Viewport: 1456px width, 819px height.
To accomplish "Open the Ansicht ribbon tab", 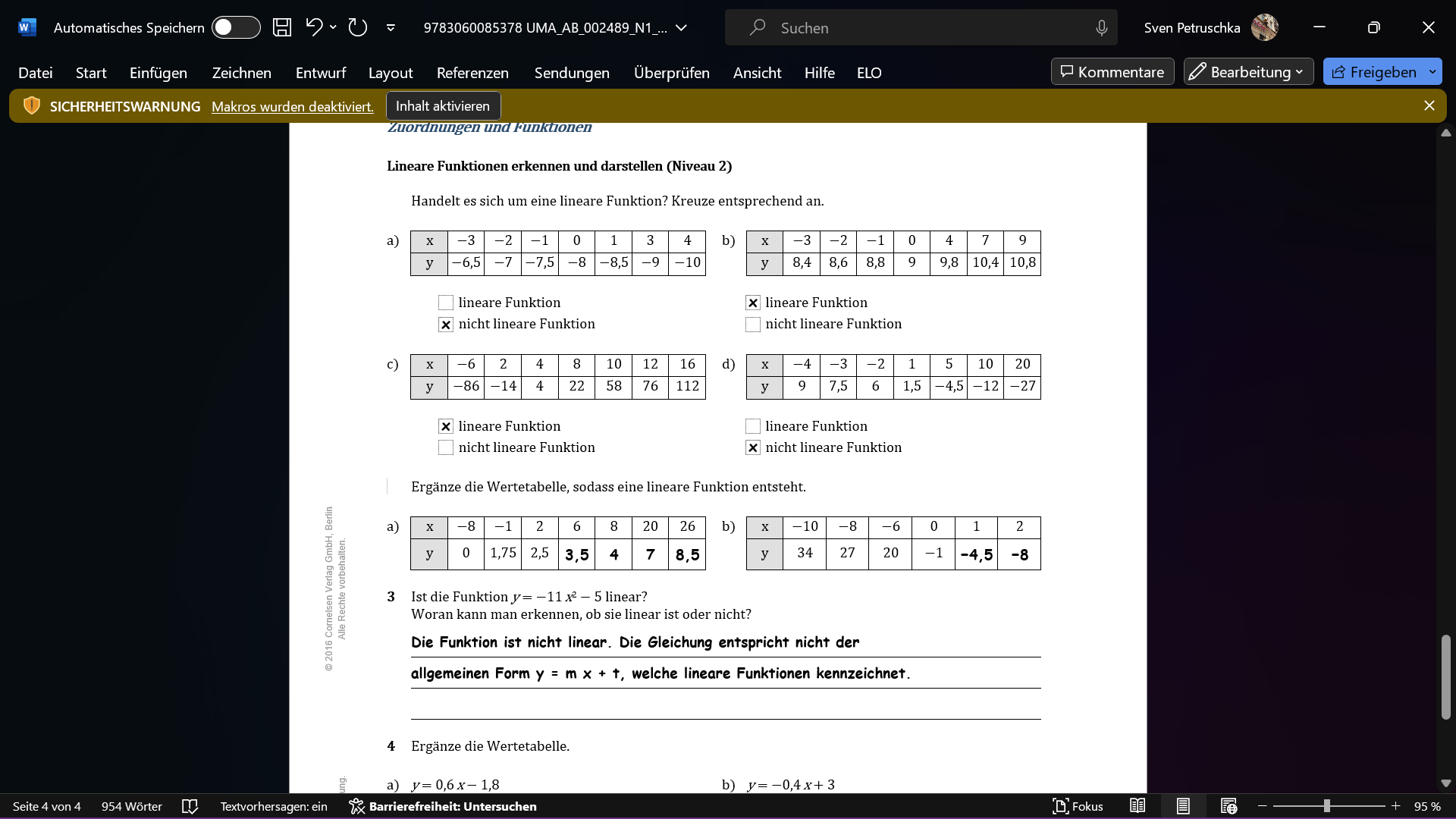I will point(757,73).
